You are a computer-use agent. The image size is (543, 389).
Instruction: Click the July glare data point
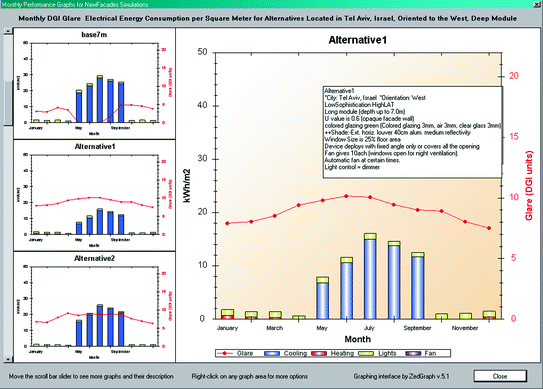pyautogui.click(x=370, y=197)
